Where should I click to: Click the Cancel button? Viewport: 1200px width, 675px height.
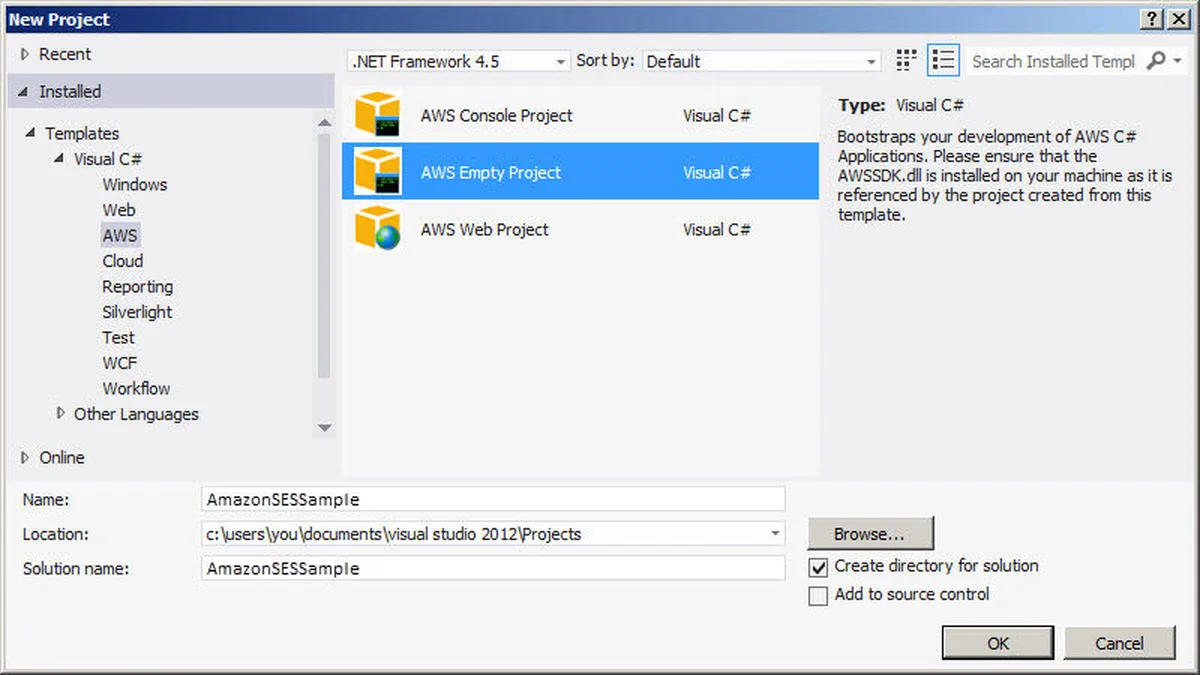[1119, 643]
